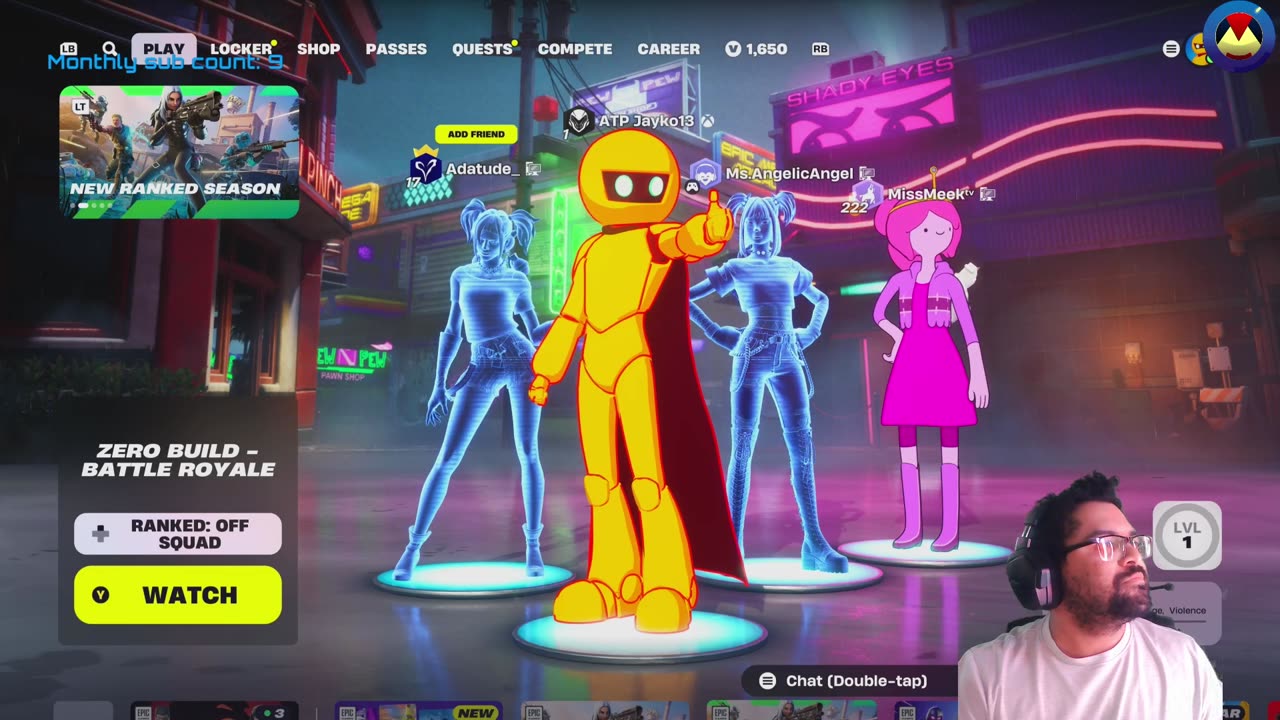Screen dimensions: 1280x720
Task: Click the chat menu icon
Action: pos(767,681)
